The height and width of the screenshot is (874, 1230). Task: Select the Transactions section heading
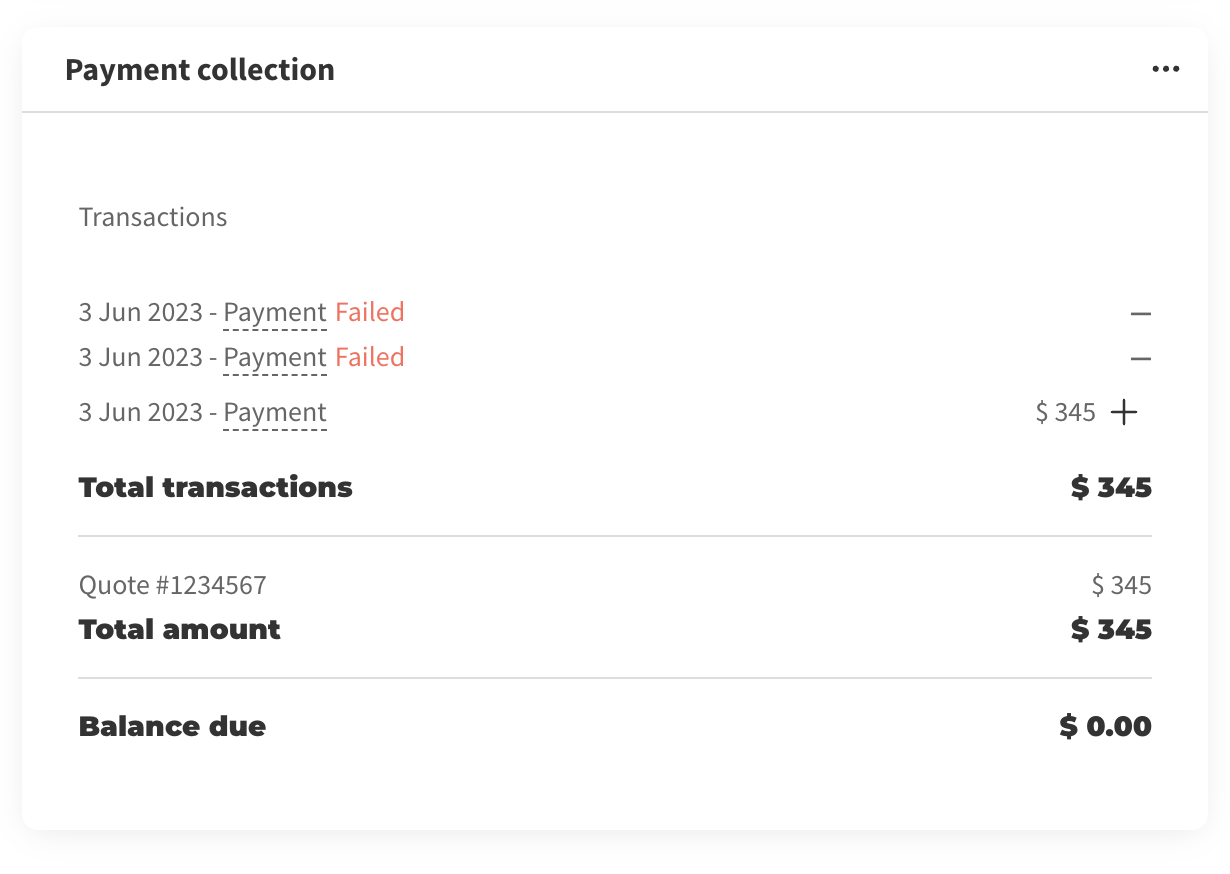pos(153,218)
